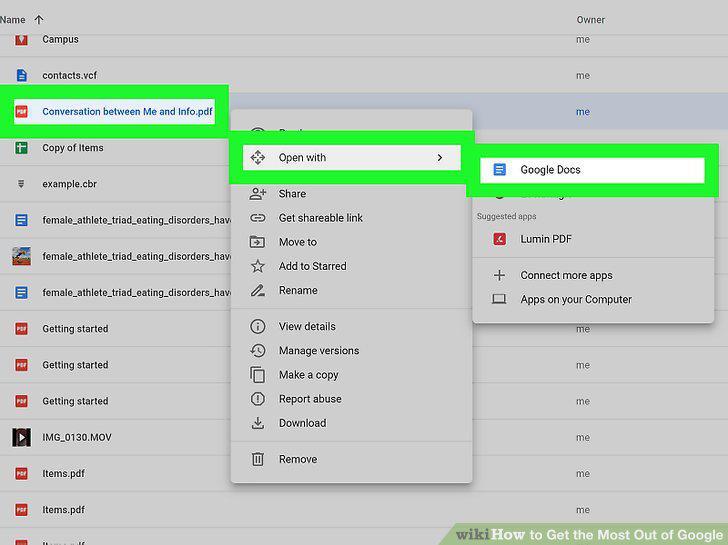
Task: Click the Lumin PDF red icon
Action: (x=500, y=239)
